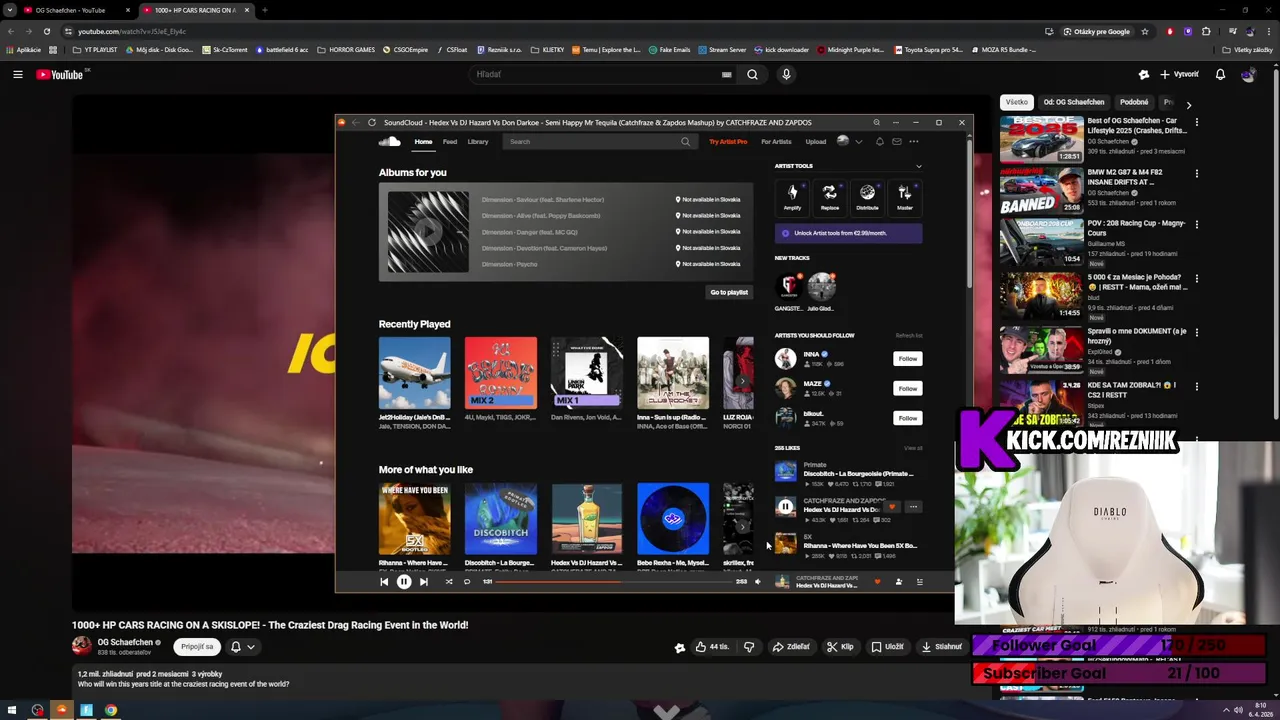Screen dimensions: 1280x720
Task: Share the video with Zdieľať
Action: (x=791, y=647)
